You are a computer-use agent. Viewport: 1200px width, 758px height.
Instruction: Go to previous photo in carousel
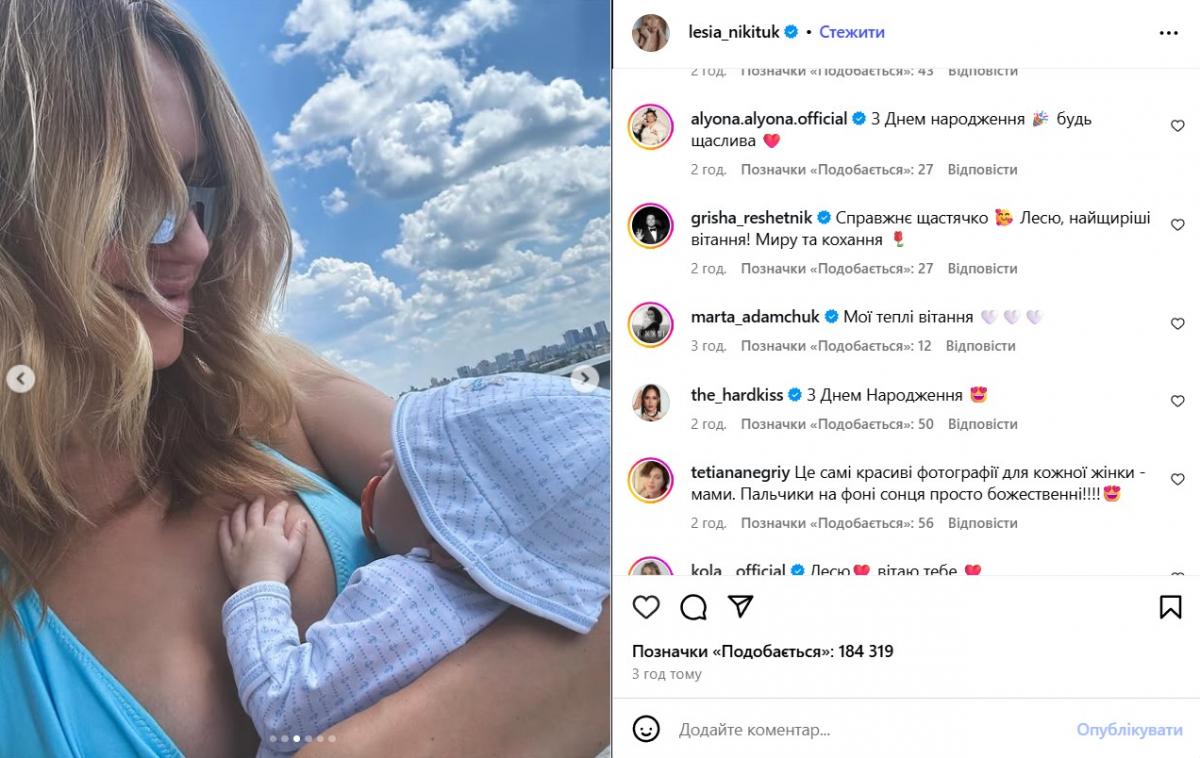tap(21, 378)
